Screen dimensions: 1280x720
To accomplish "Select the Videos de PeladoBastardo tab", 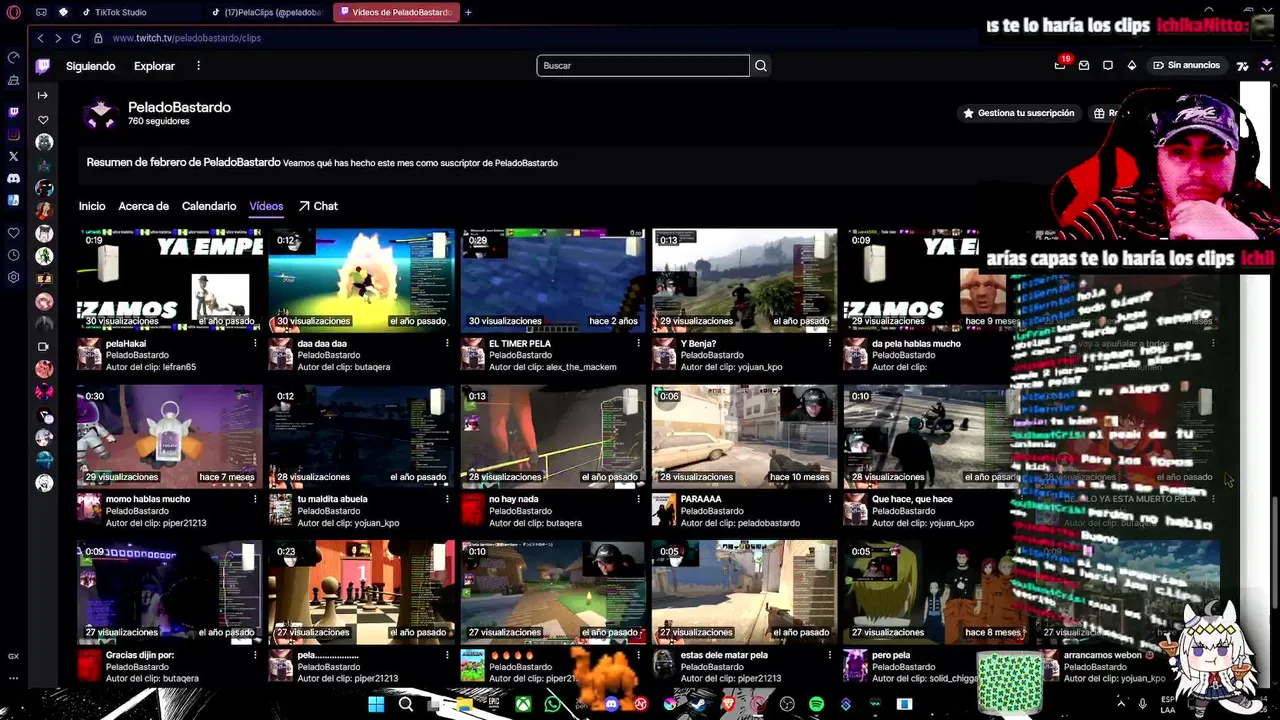I will (396, 12).
